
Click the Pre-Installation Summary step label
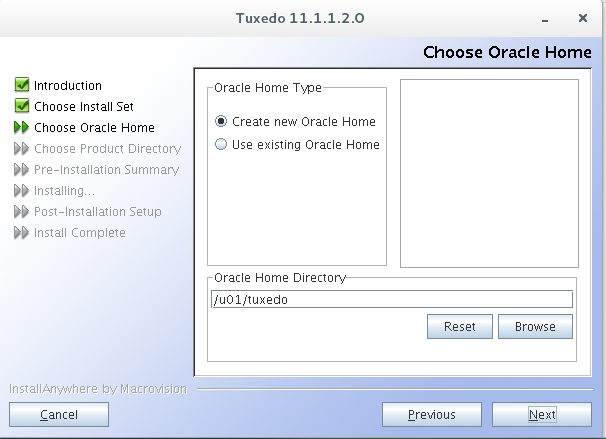107,170
